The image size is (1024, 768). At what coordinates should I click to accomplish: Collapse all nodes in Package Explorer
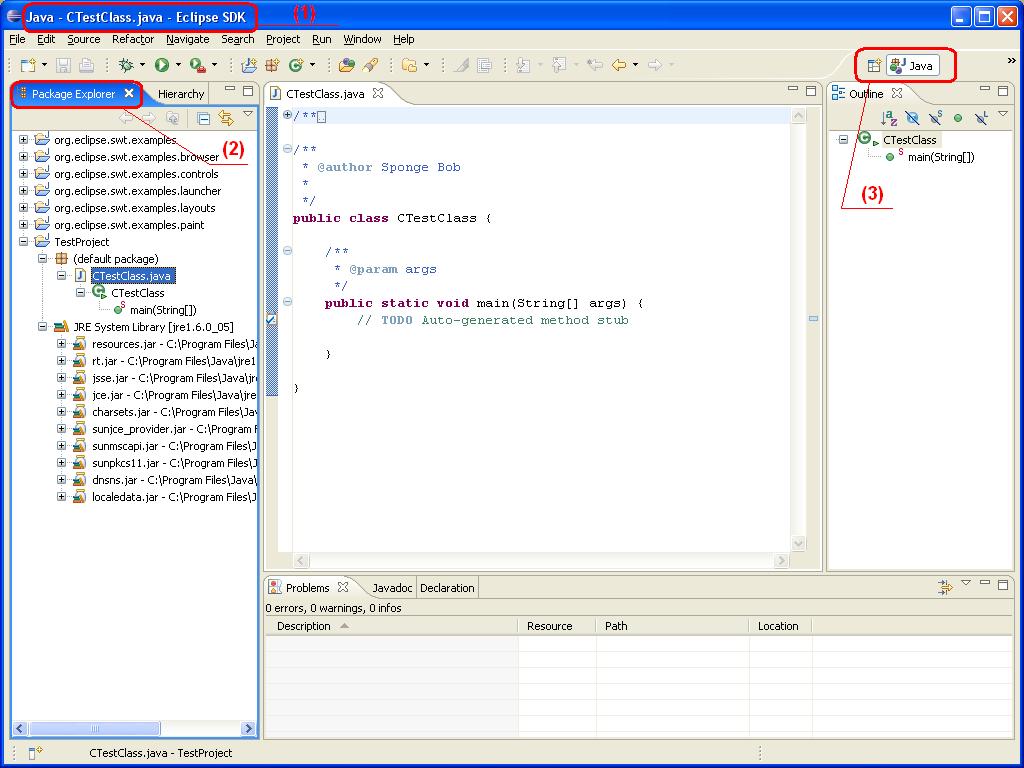pos(204,118)
